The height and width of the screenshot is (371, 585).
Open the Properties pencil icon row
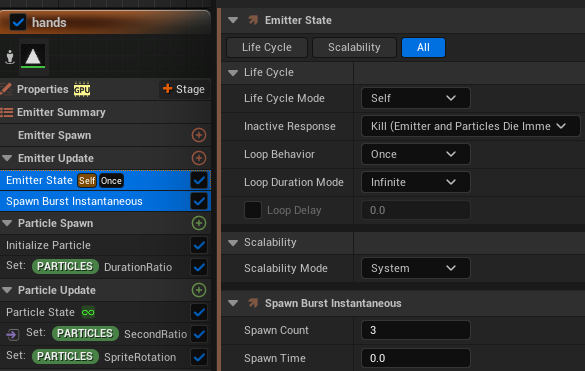pyautogui.click(x=6, y=89)
